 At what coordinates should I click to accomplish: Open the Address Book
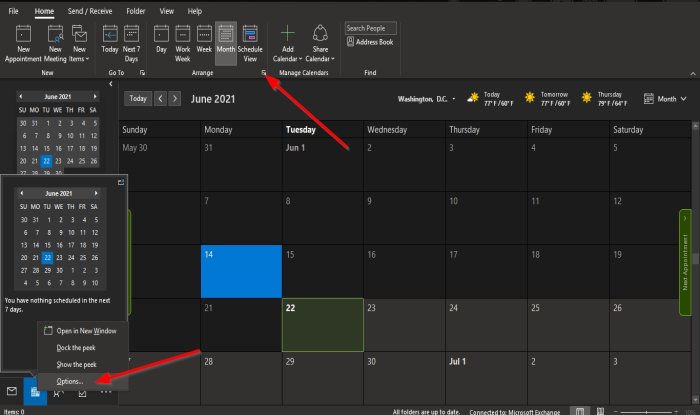coord(370,42)
